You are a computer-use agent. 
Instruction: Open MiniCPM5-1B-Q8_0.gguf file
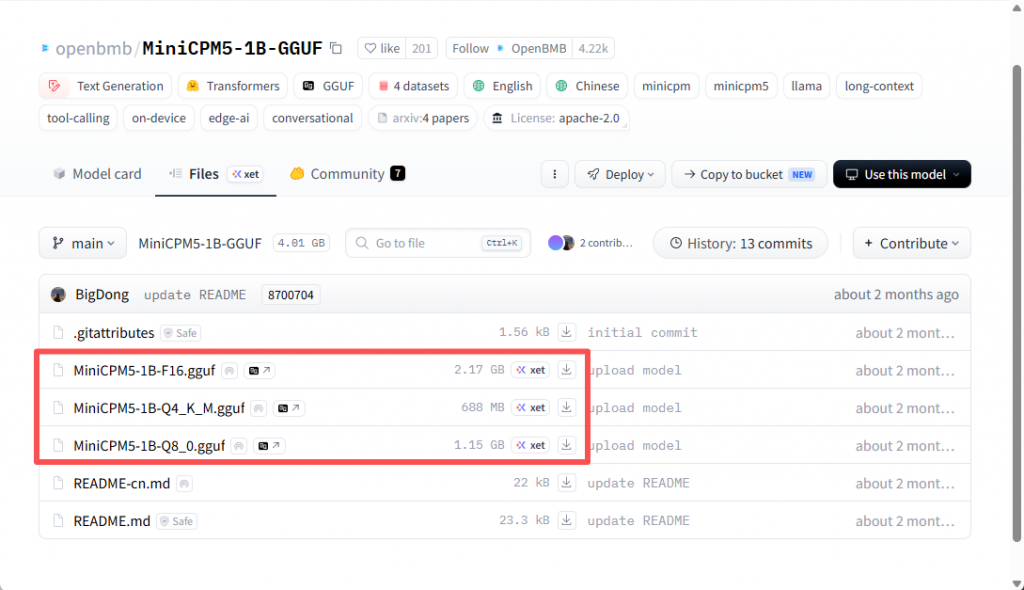click(149, 446)
